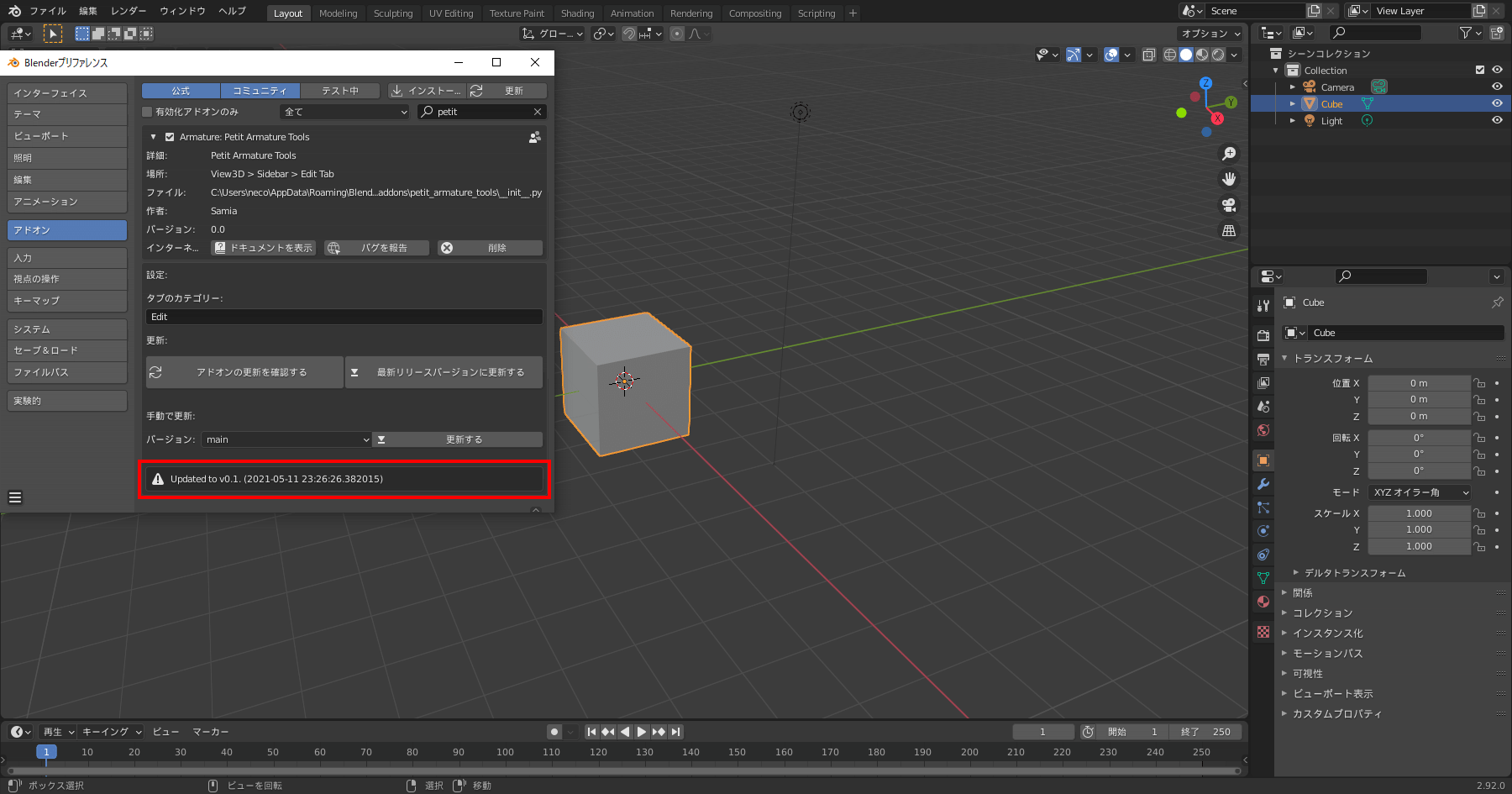
Task: Open the Material properties tab icon
Action: [1263, 602]
